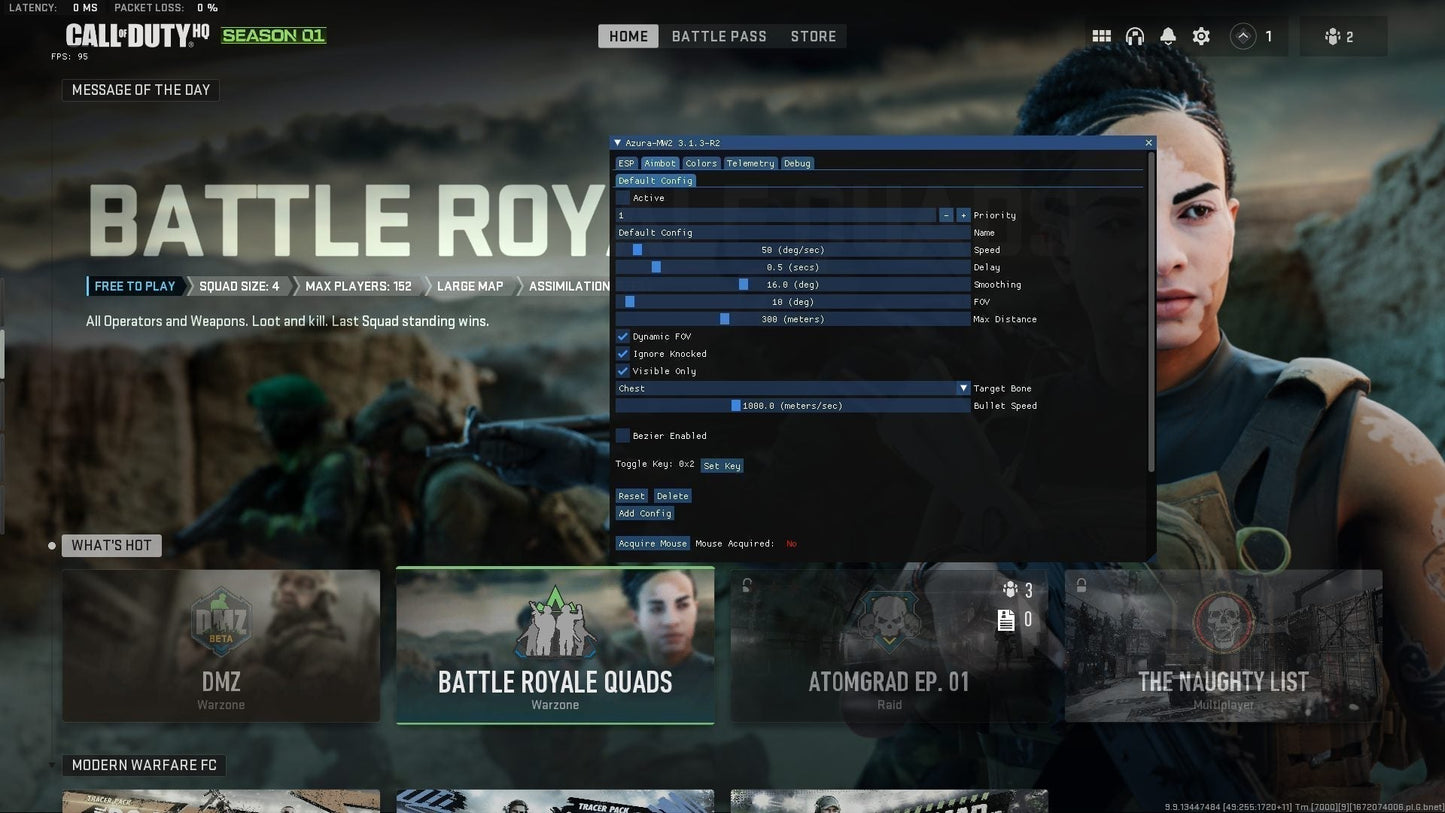Image resolution: width=1445 pixels, height=813 pixels.
Task: Click the player rank chevron icon
Action: pos(1242,36)
